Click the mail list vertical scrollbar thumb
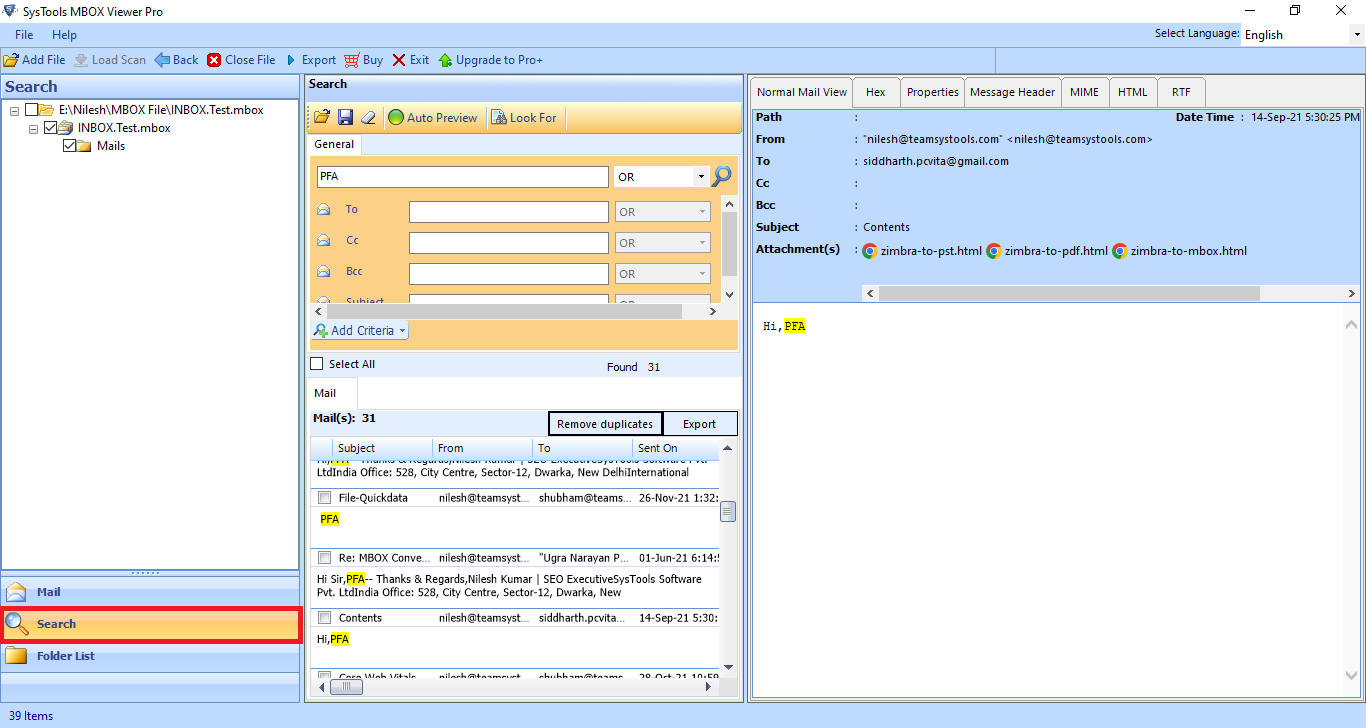Viewport: 1366px width, 728px height. point(728,511)
